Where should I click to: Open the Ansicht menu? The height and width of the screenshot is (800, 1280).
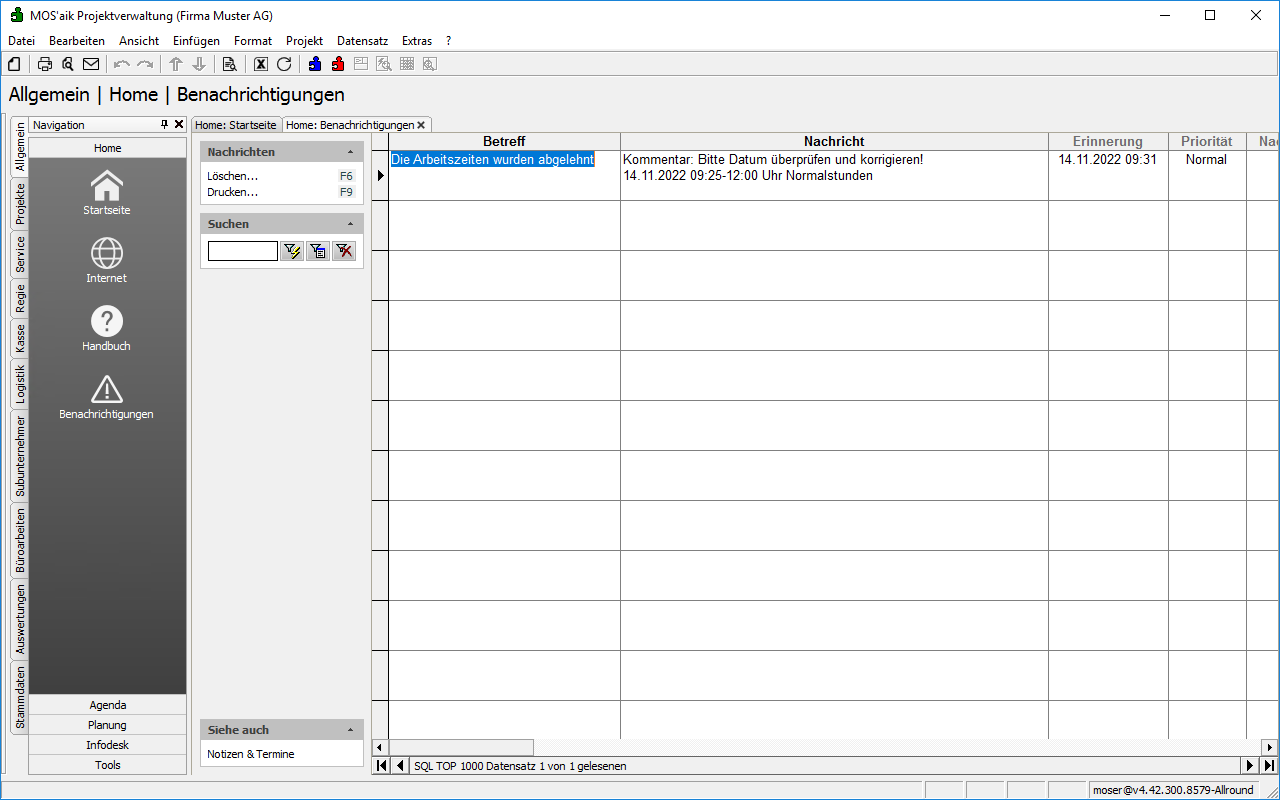coord(139,41)
